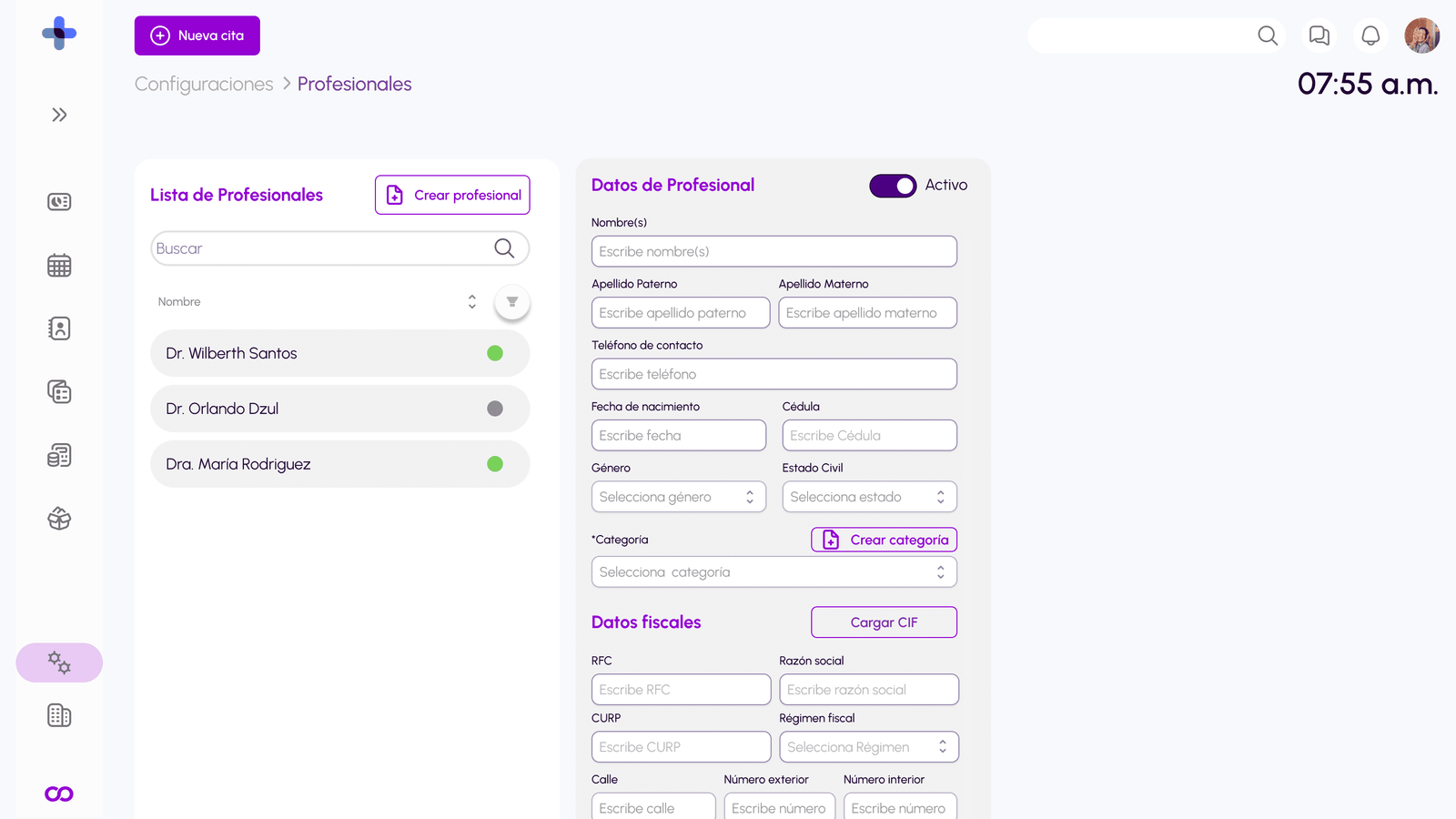Expand the collapsed sidebar with the double arrow
This screenshot has height=819, width=1456.
(x=59, y=115)
